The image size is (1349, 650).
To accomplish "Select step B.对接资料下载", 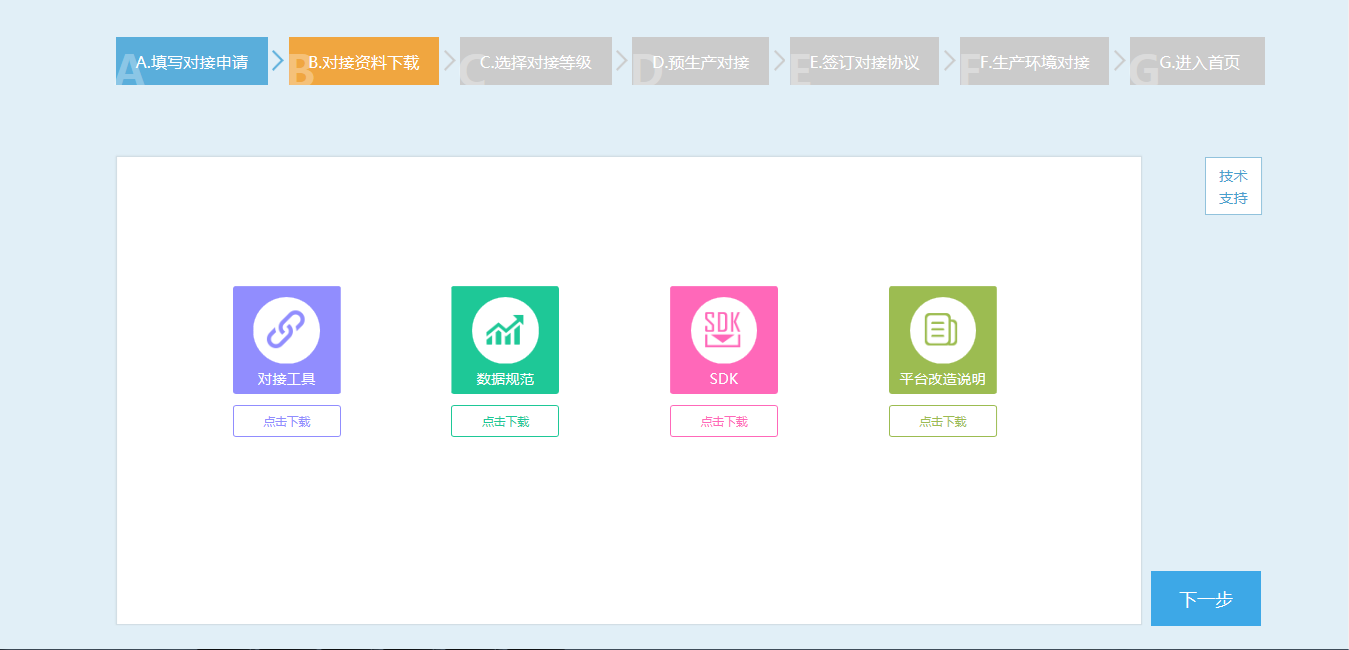I will pyautogui.click(x=364, y=61).
